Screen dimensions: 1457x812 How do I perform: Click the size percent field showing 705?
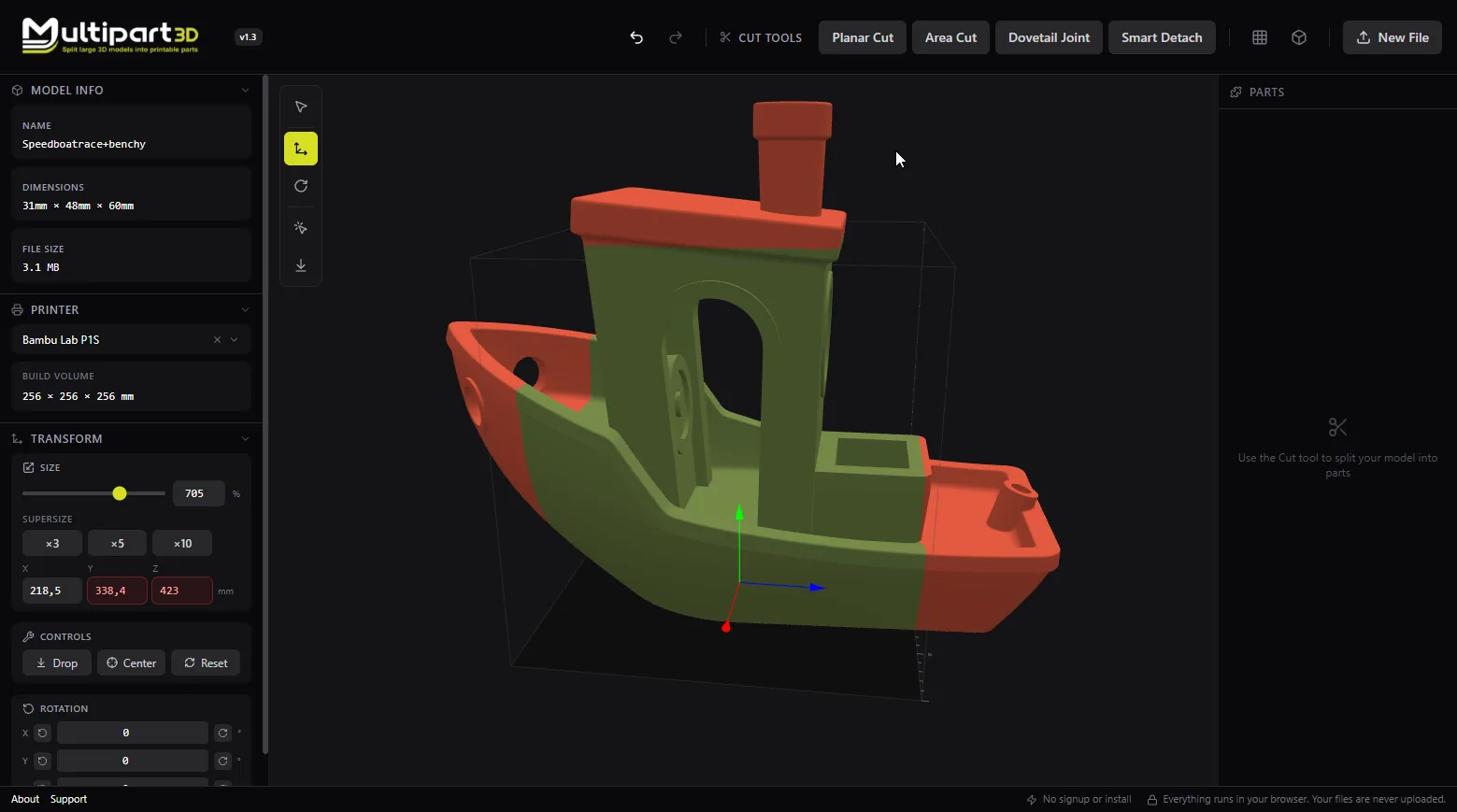pos(198,493)
